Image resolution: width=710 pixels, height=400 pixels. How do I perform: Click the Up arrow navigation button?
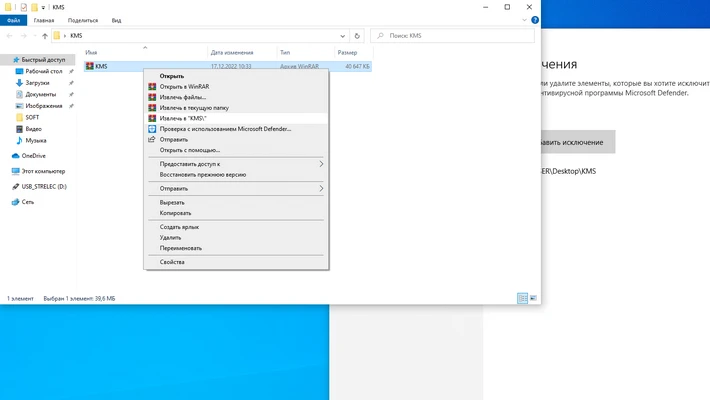[x=45, y=36]
